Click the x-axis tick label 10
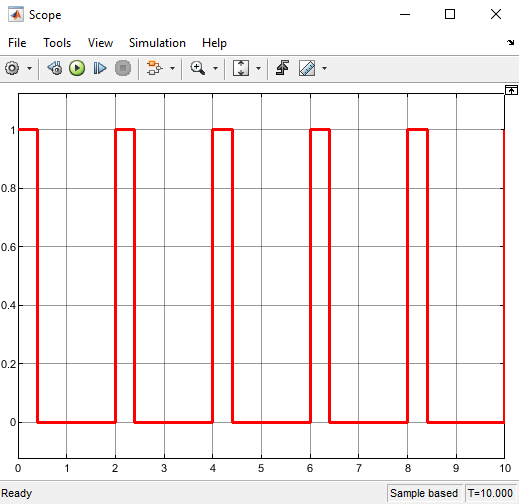 pos(505,468)
